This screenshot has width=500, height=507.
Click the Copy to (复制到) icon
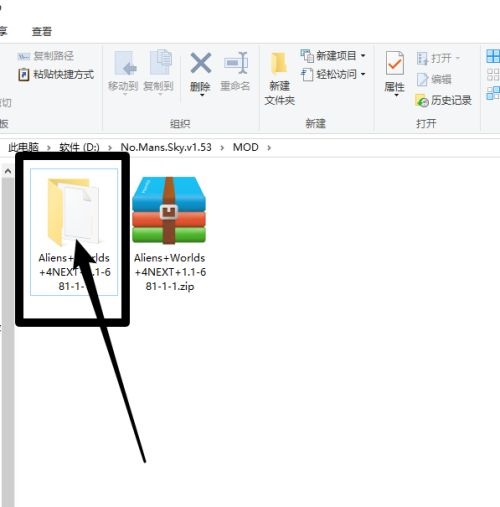(161, 62)
